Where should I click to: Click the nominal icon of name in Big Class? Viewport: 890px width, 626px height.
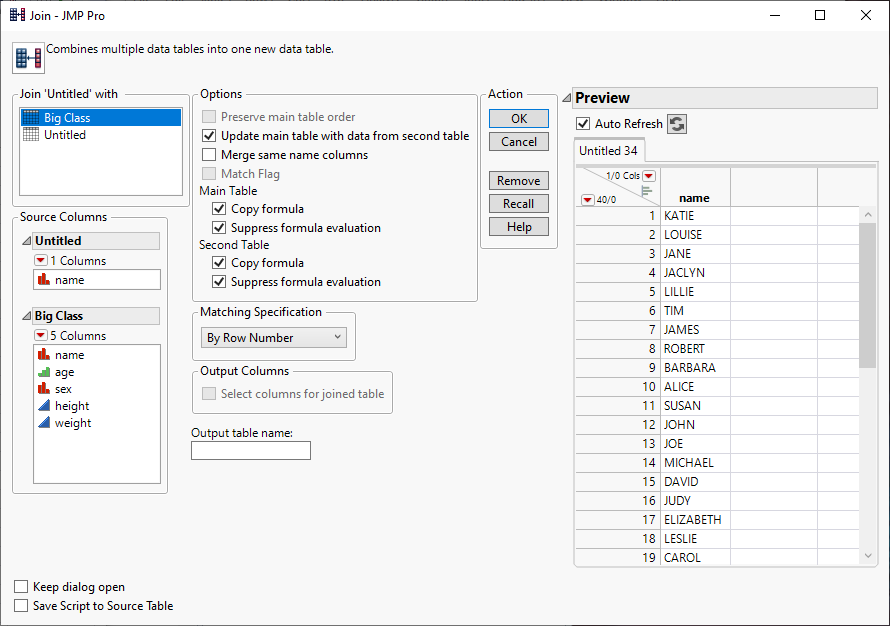[44, 354]
